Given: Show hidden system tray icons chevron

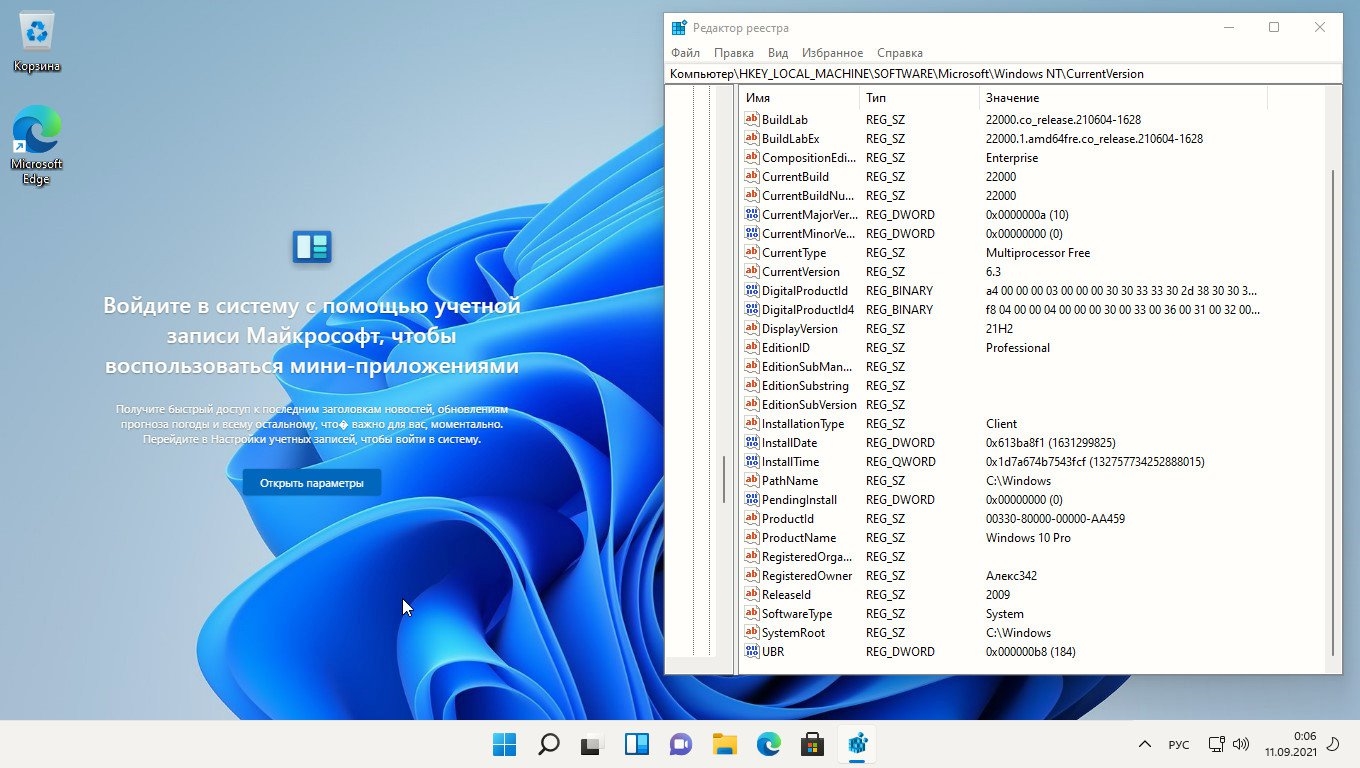Looking at the screenshot, I should coord(1145,745).
